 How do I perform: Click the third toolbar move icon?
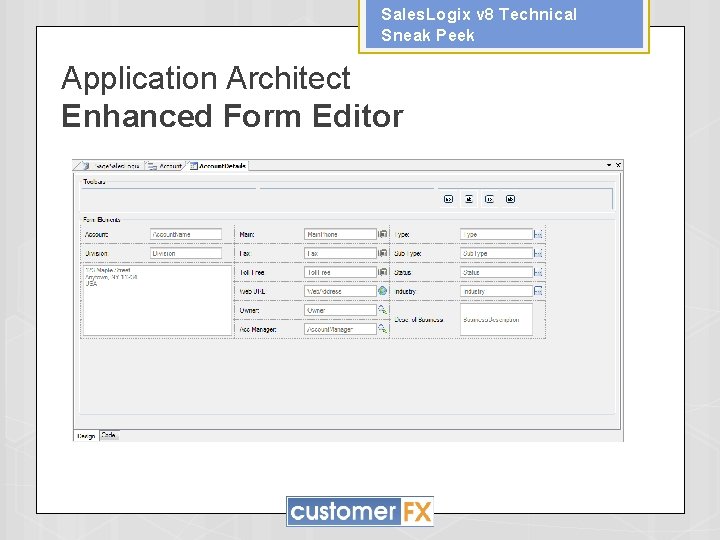tap(489, 199)
